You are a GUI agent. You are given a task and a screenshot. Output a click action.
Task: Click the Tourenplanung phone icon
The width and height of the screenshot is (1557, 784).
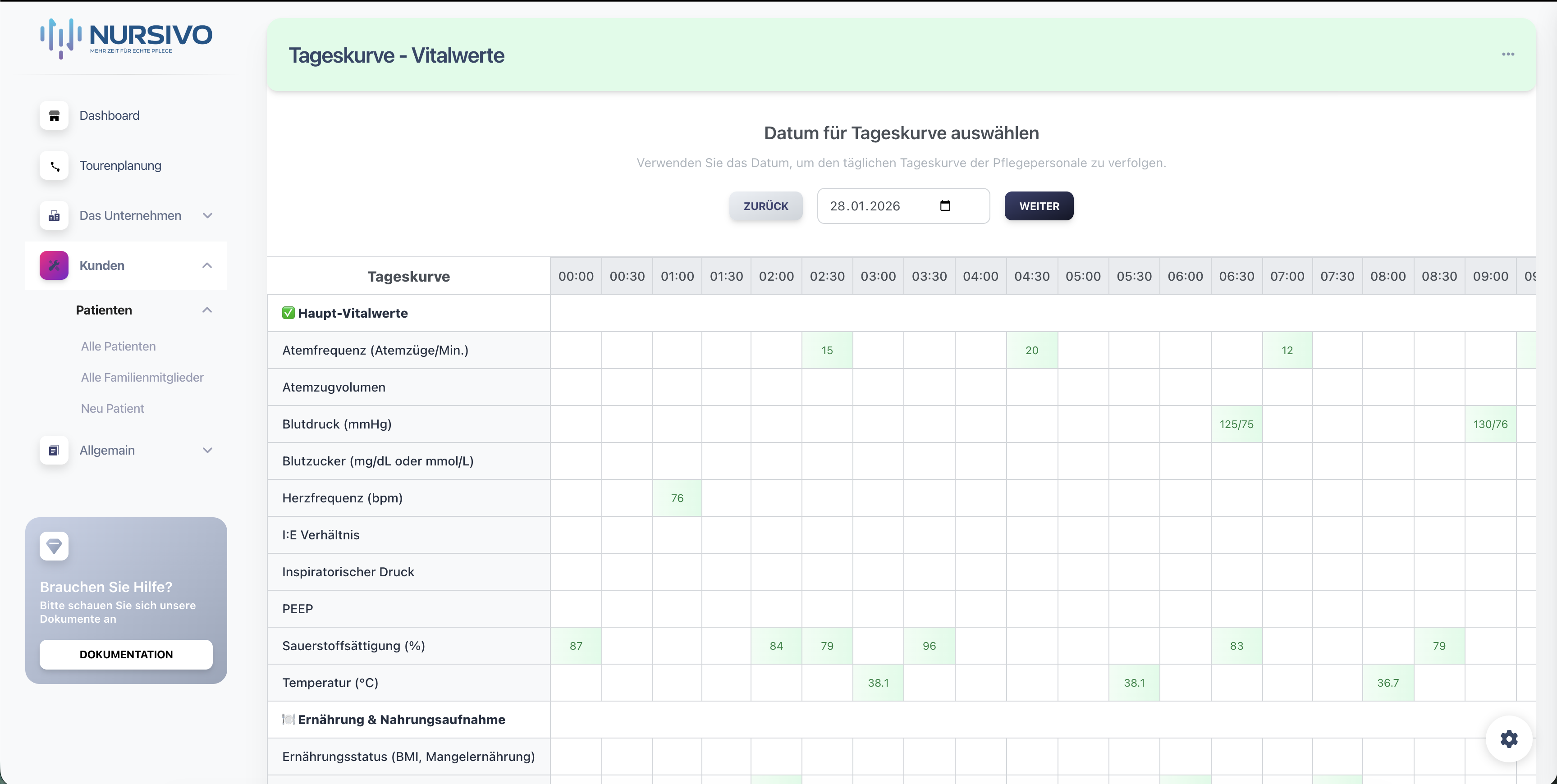point(54,165)
